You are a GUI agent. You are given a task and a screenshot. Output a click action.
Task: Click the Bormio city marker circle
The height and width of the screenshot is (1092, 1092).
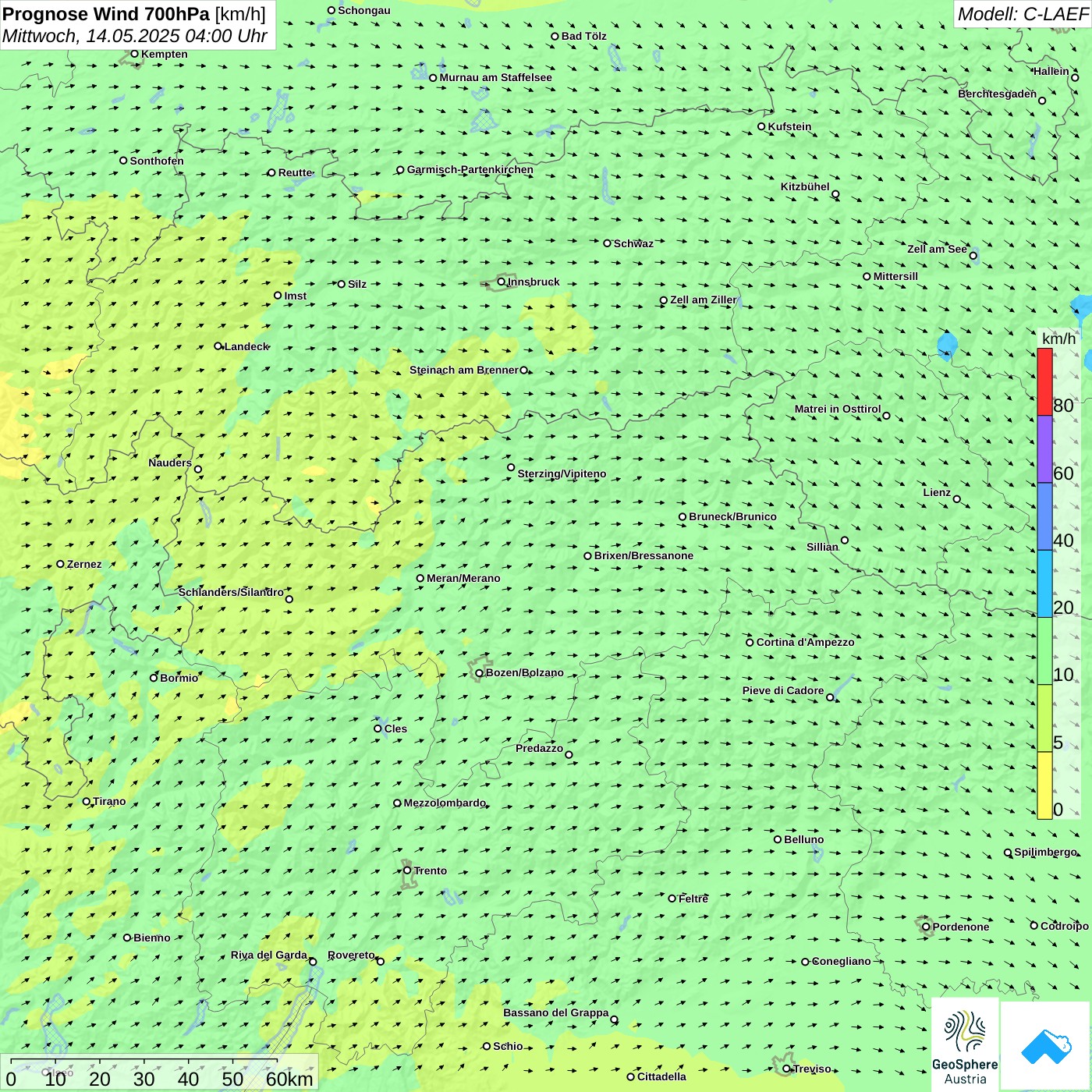click(154, 678)
